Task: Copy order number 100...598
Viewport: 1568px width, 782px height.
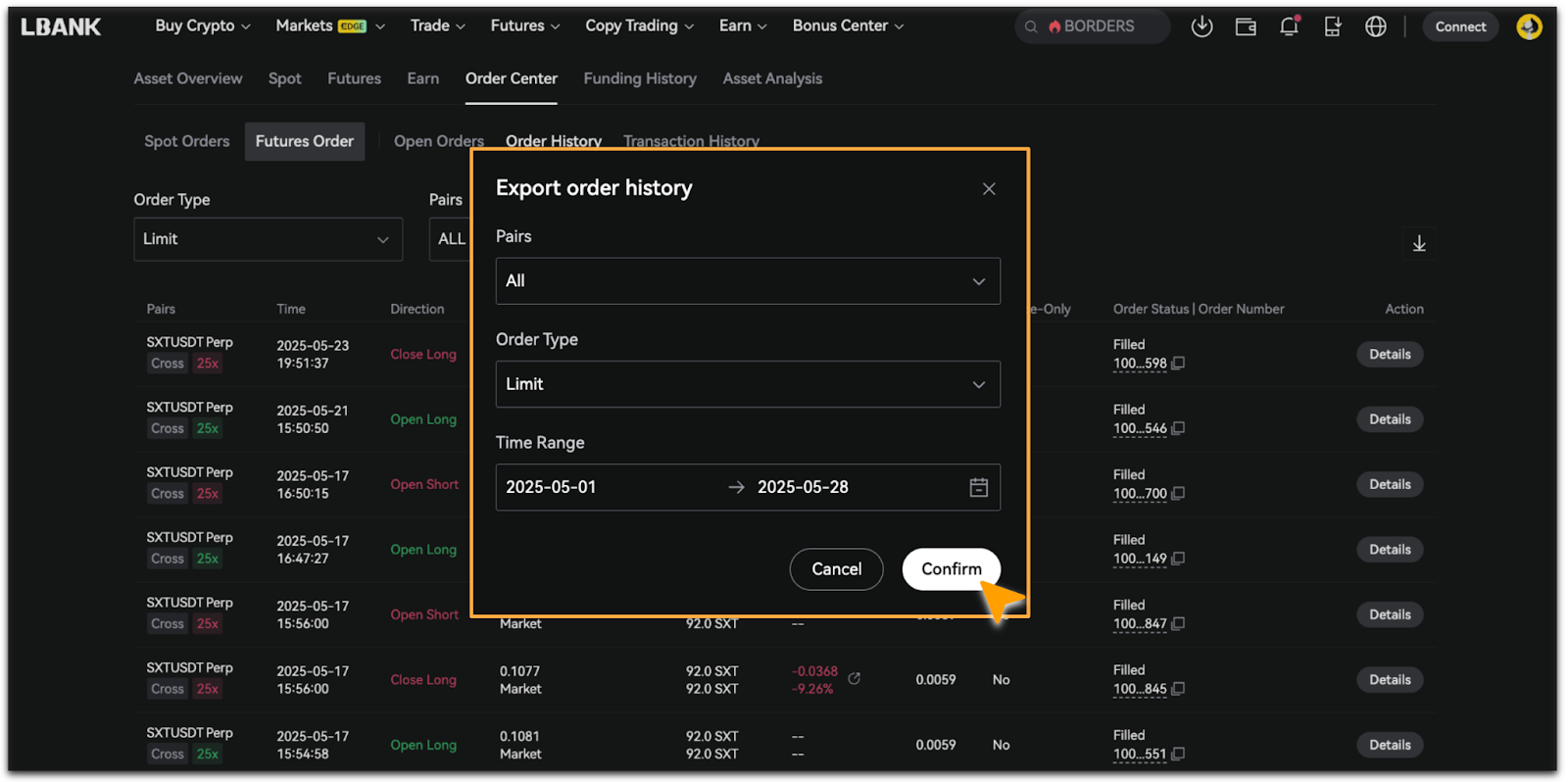Action: [x=1179, y=364]
